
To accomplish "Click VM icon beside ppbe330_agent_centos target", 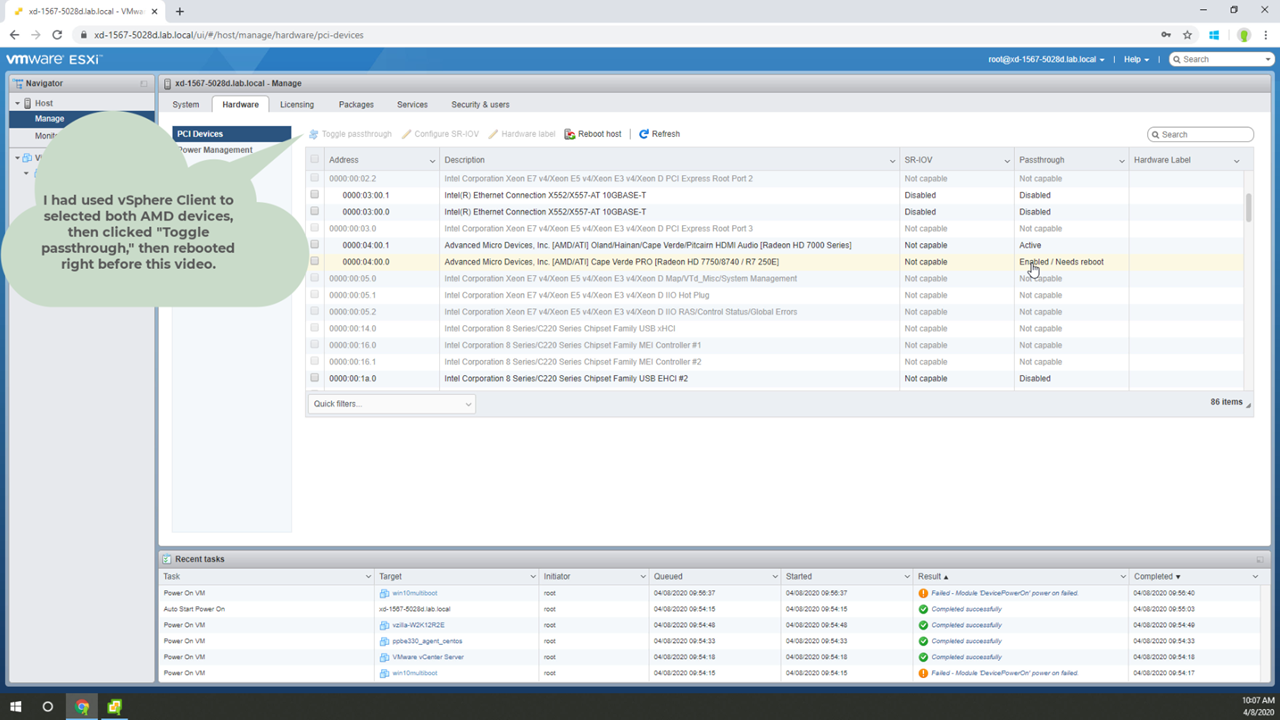I will click(385, 641).
